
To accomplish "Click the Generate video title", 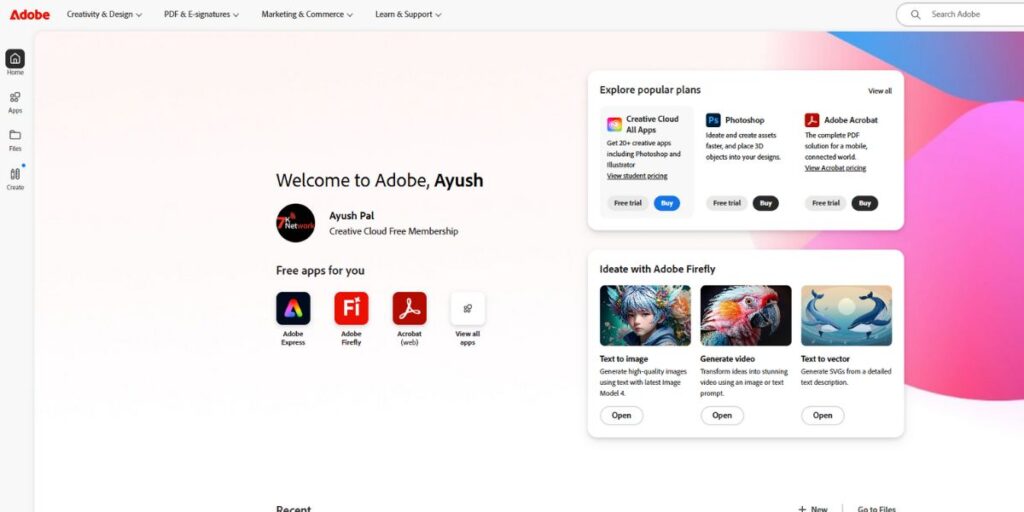I will [728, 359].
